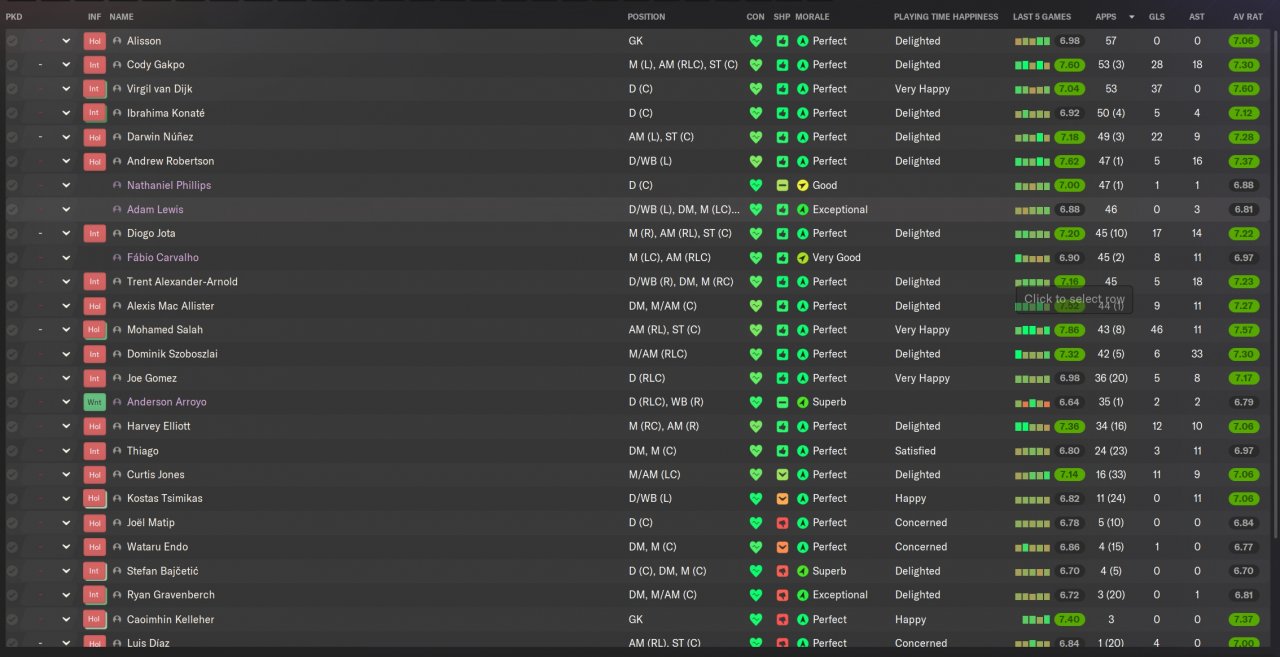This screenshot has width=1280, height=657.
Task: Click the Wnt badge for Anderson Arroyo
Action: tap(95, 402)
